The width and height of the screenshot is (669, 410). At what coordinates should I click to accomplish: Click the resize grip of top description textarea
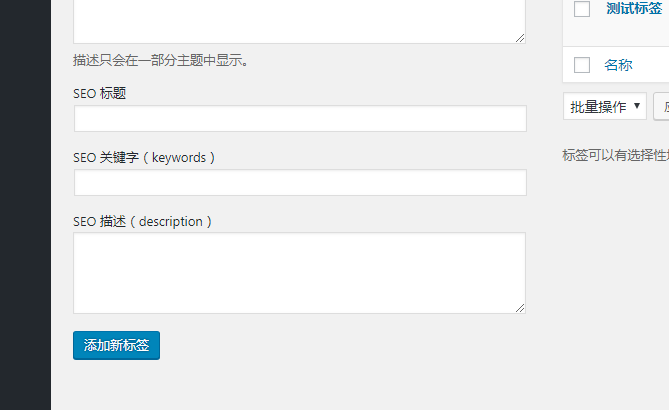[520, 38]
